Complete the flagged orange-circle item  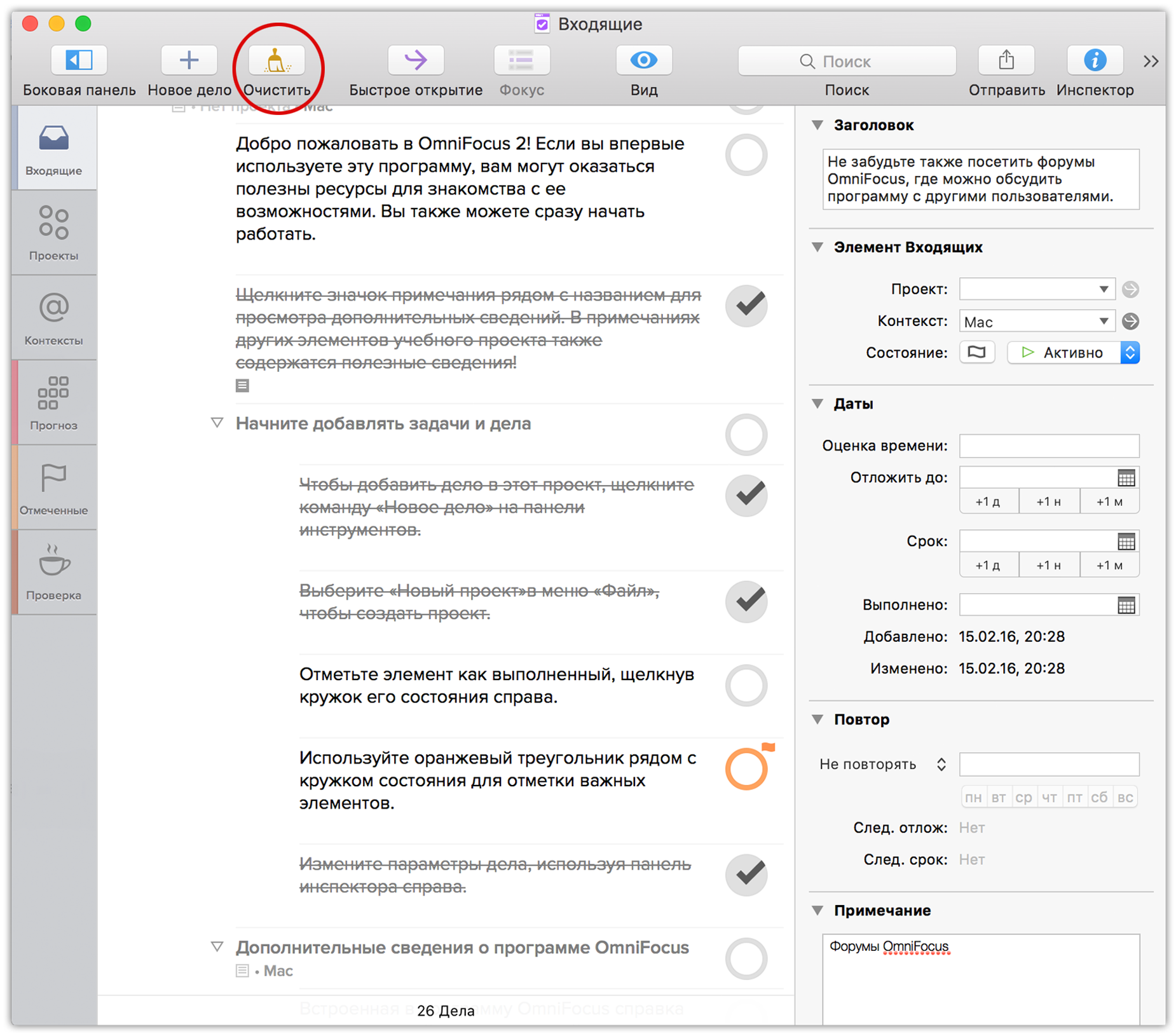coord(746,769)
